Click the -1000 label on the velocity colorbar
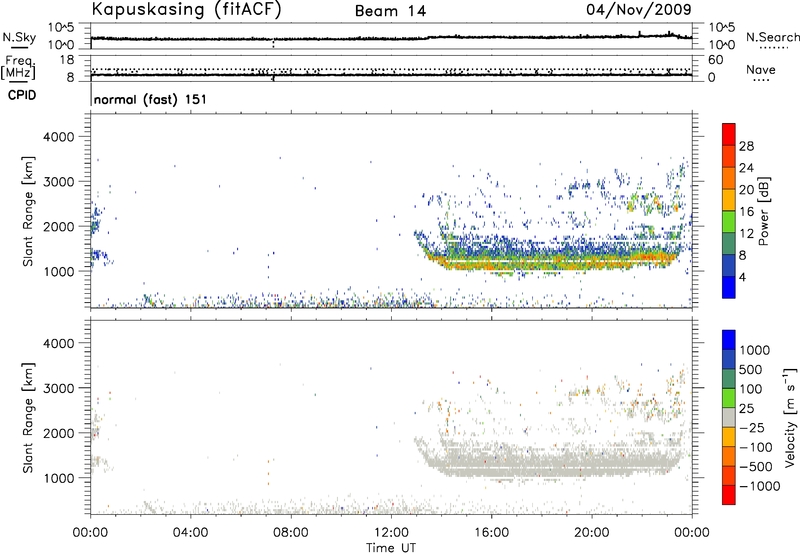800x554 pixels. pyautogui.click(x=760, y=486)
